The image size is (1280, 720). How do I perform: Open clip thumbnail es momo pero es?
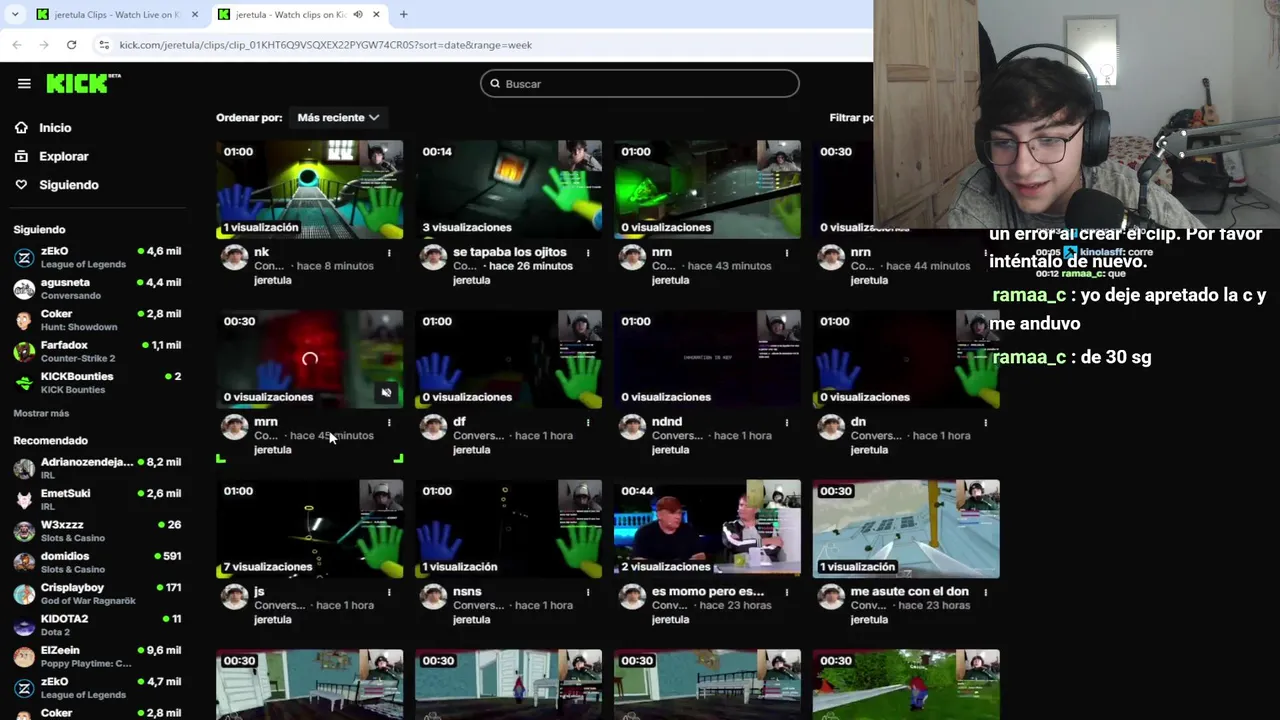pos(708,529)
